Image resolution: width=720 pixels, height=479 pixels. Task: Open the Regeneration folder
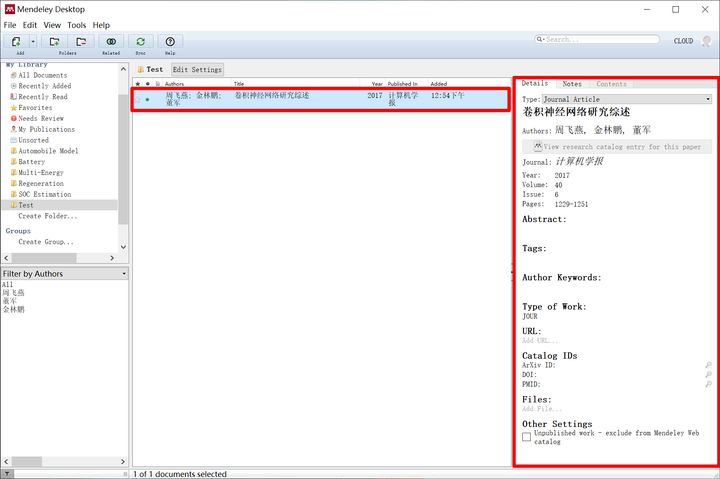[x=41, y=184]
